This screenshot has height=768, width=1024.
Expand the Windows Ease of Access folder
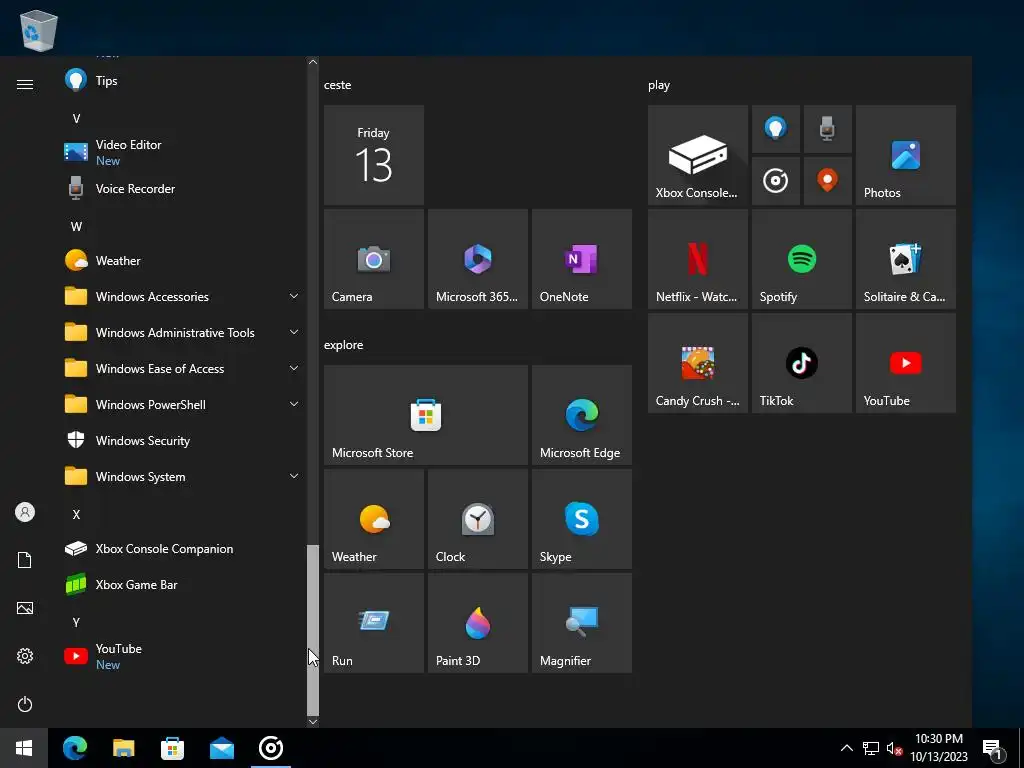point(183,369)
